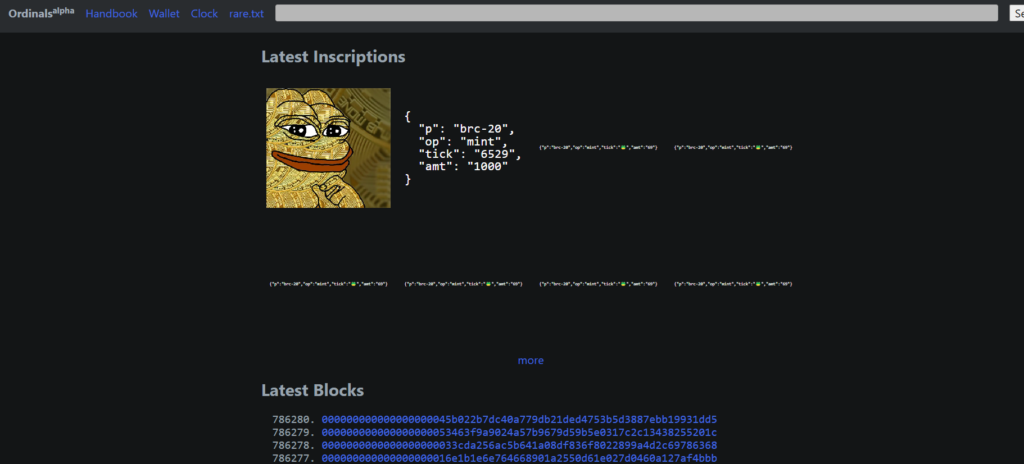This screenshot has height=464, width=1024.
Task: Follow the more inscriptions link
Action: pyautogui.click(x=530, y=361)
